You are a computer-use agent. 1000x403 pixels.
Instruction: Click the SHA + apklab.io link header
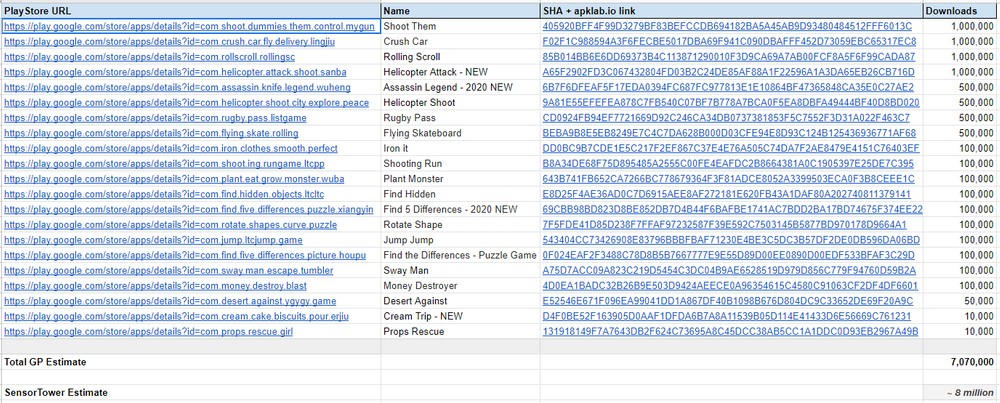click(730, 9)
